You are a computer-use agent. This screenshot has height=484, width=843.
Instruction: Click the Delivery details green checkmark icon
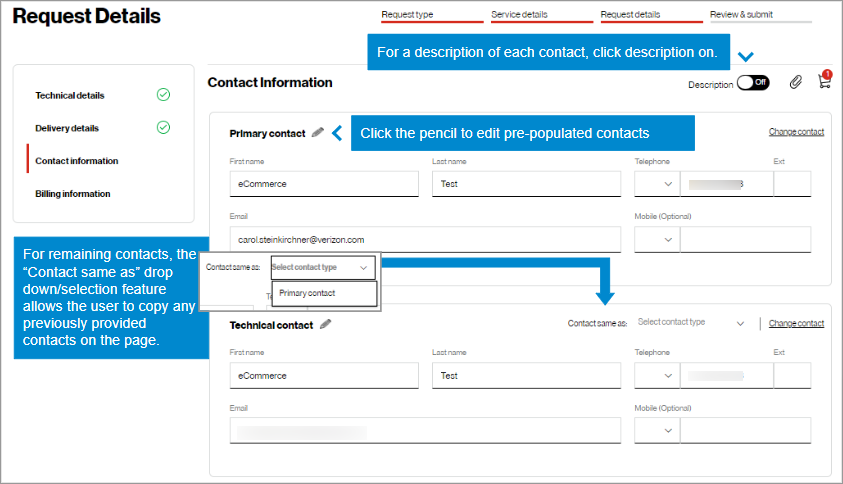(x=163, y=128)
